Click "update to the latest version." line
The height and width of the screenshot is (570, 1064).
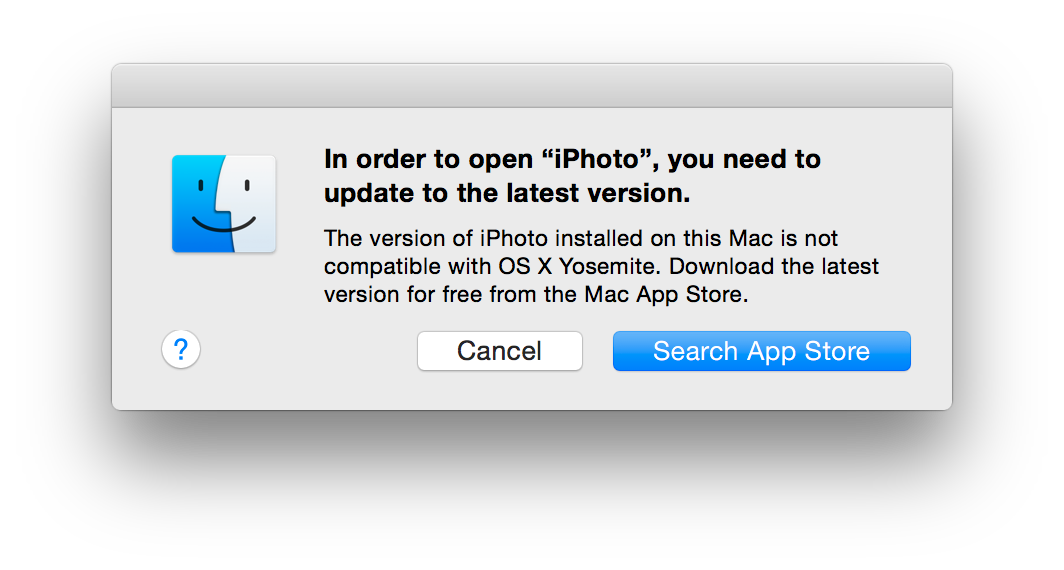507,194
